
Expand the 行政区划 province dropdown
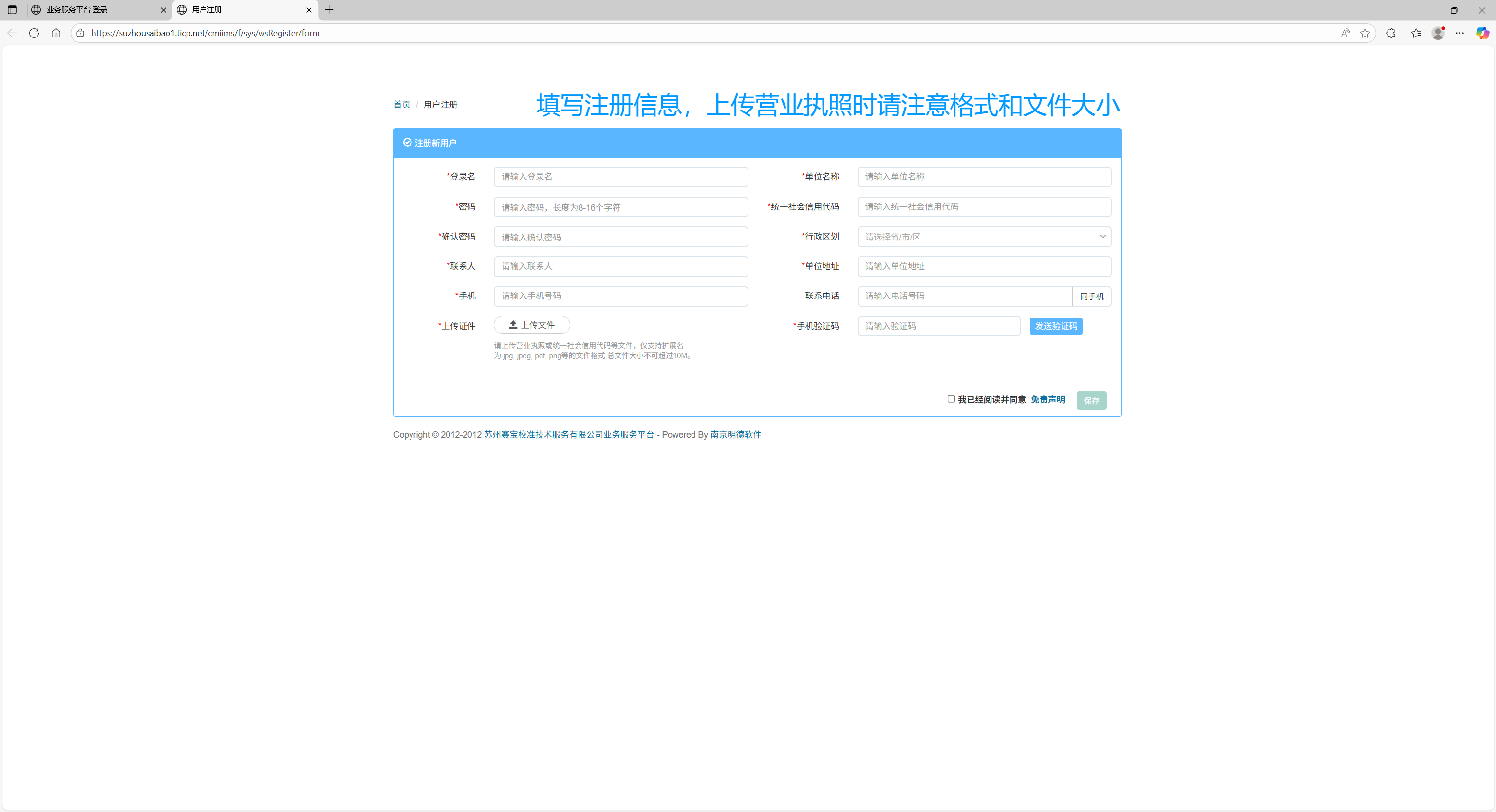984,237
